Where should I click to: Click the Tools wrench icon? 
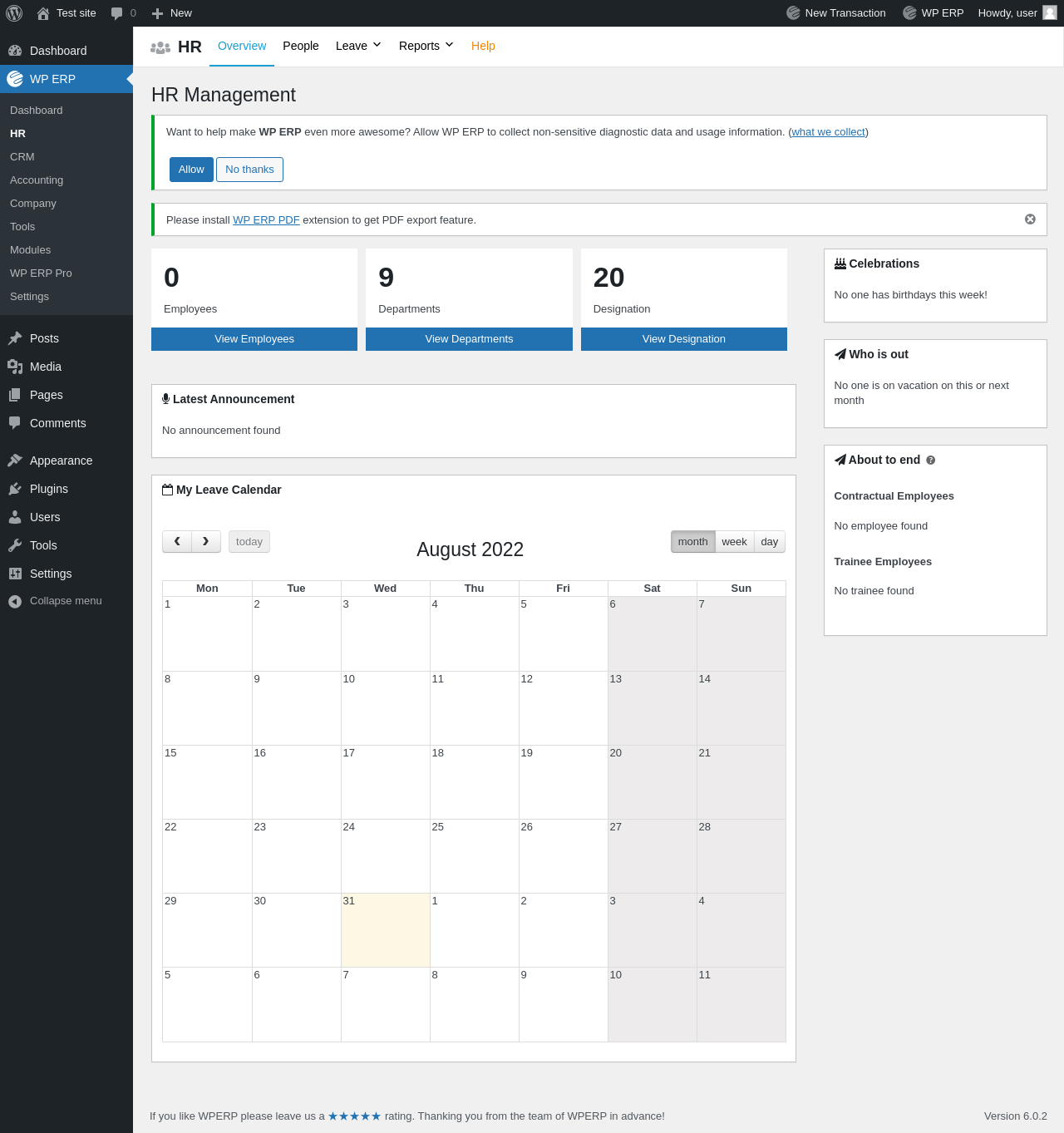tap(15, 545)
